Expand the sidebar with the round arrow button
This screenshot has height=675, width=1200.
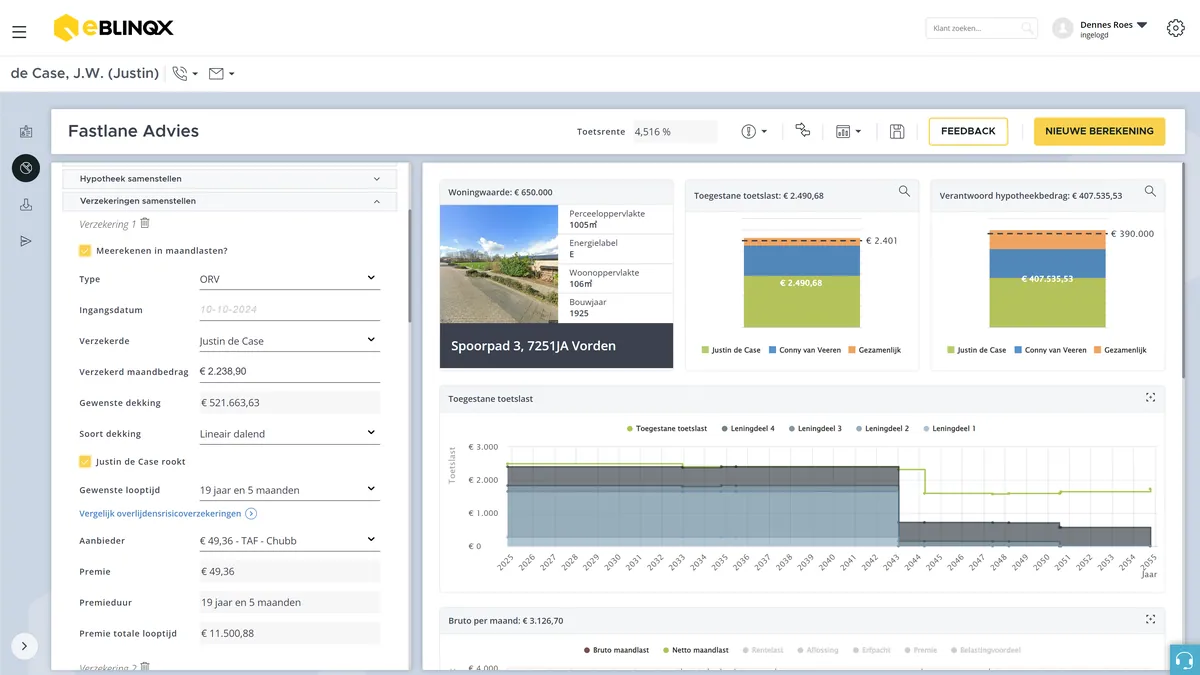pos(24,646)
